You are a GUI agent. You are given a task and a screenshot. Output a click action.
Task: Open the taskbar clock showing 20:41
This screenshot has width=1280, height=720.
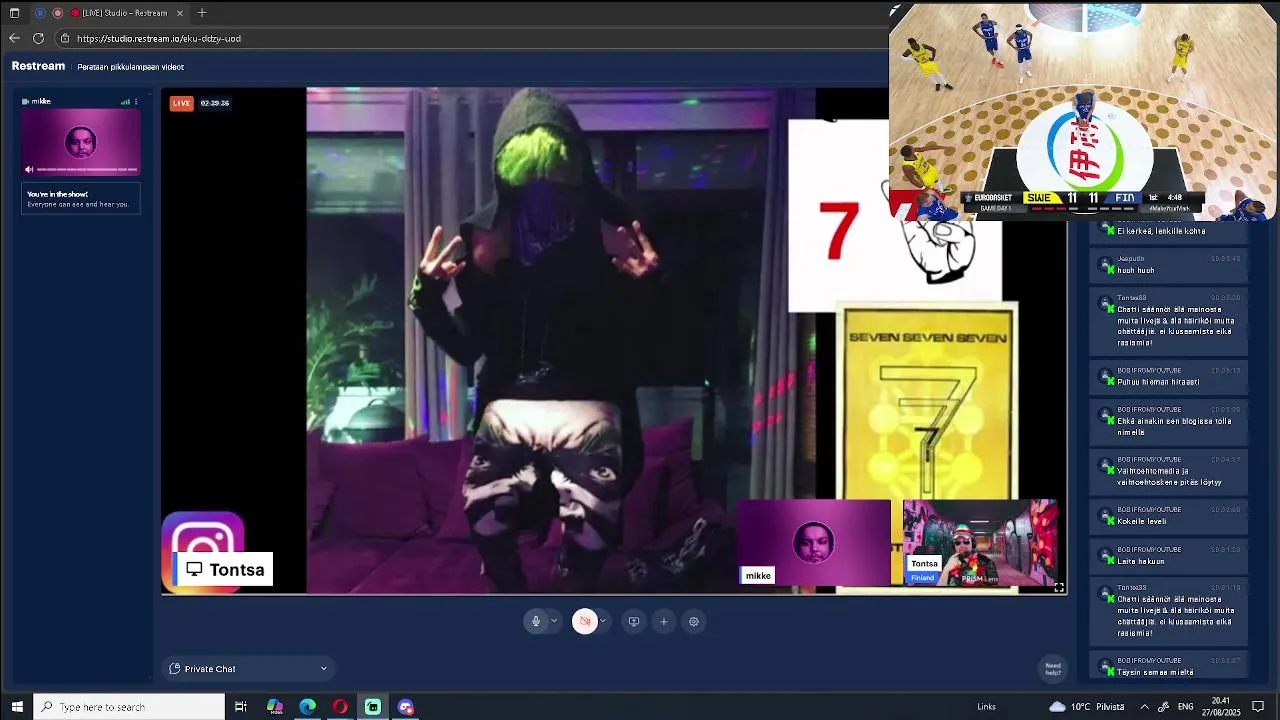(1221, 707)
